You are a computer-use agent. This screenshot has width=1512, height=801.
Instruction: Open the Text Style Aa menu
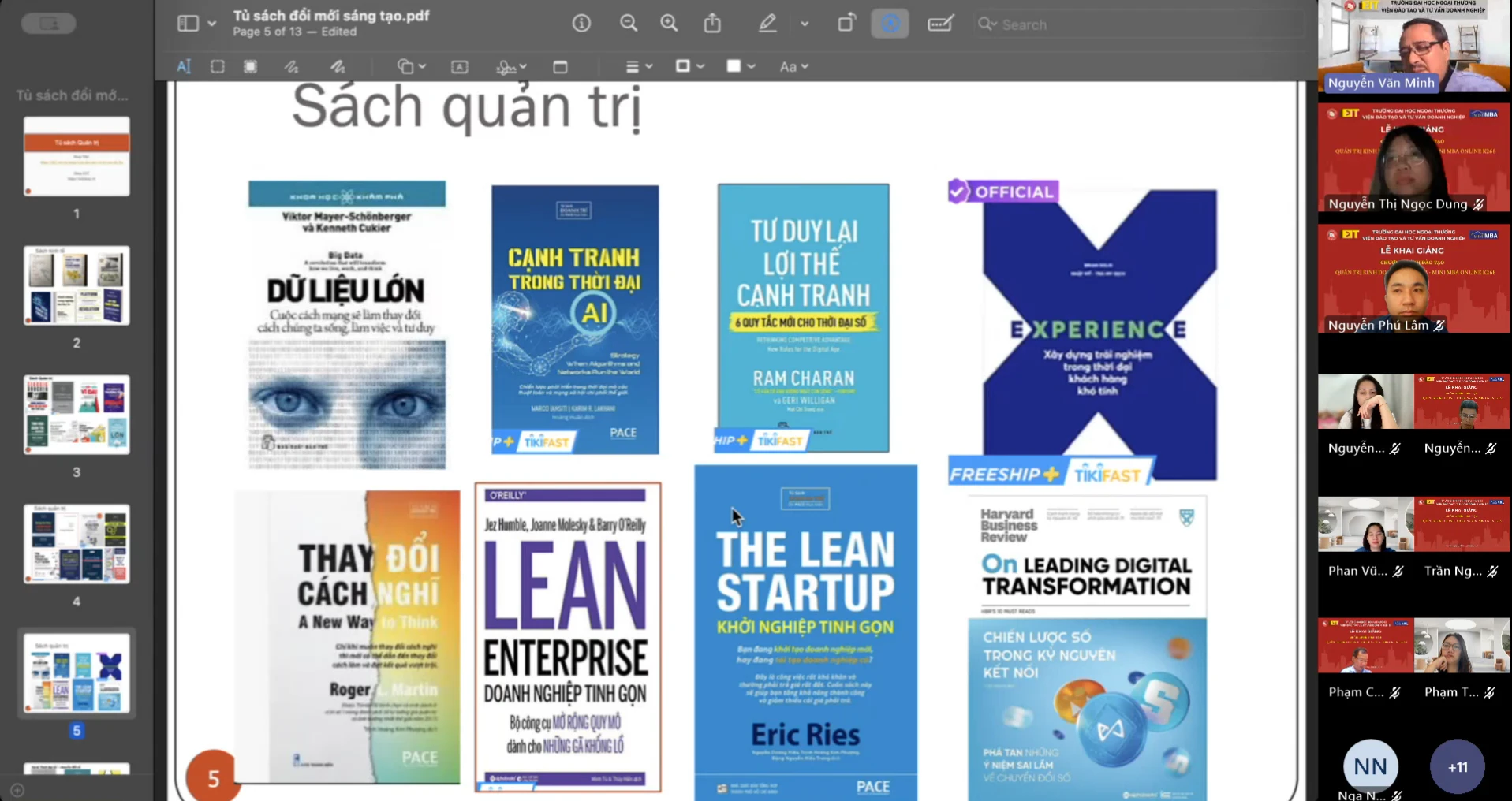pyautogui.click(x=793, y=67)
